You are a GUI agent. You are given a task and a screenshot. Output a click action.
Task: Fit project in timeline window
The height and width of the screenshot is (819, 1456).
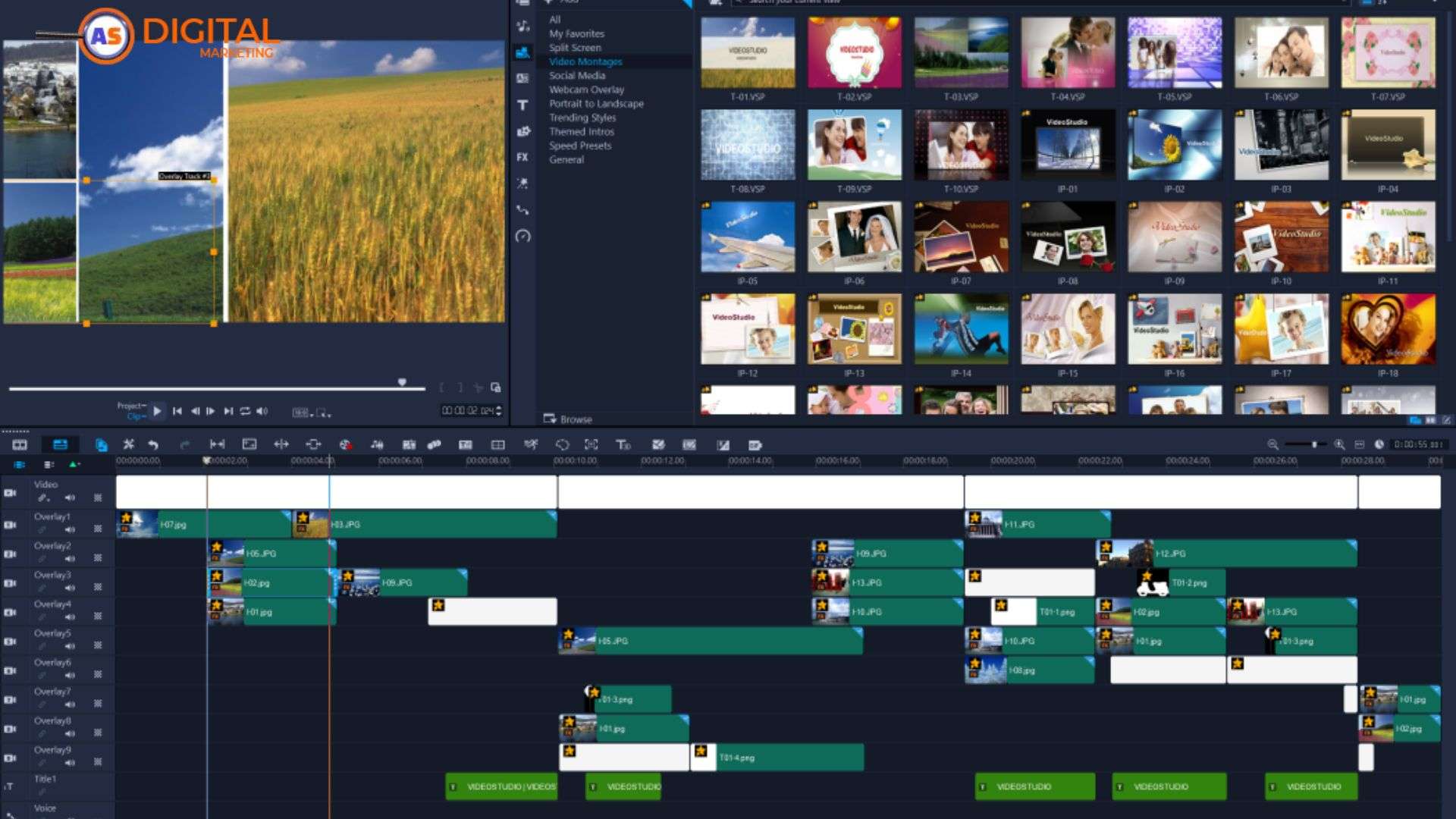click(x=1359, y=445)
